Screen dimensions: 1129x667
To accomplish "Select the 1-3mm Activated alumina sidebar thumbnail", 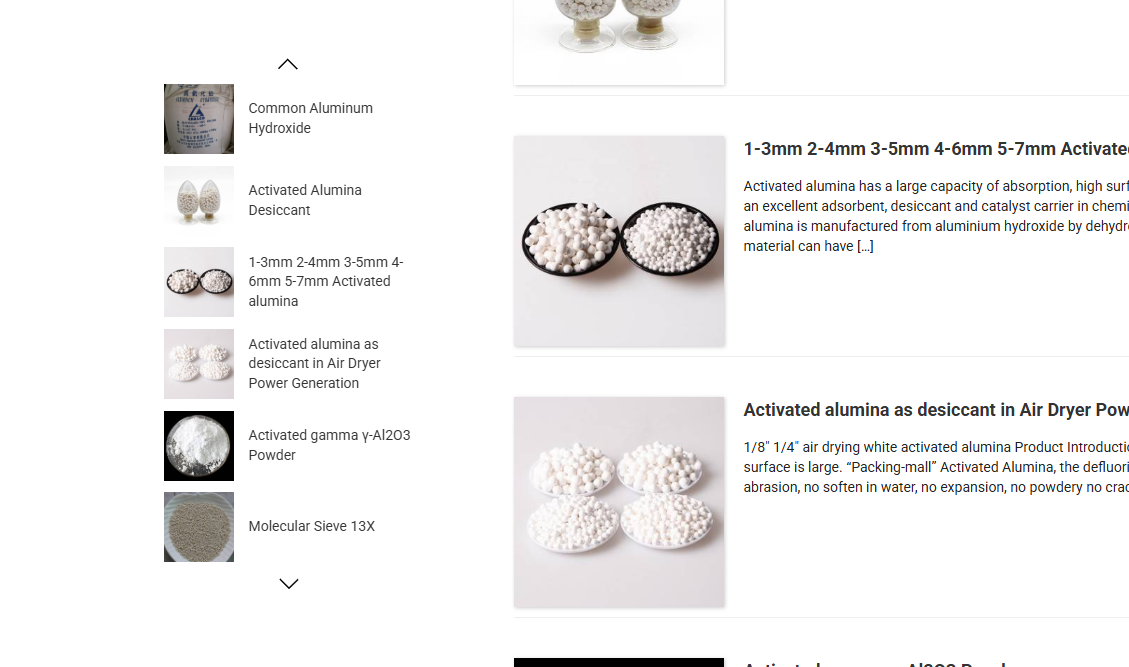I will [199, 282].
